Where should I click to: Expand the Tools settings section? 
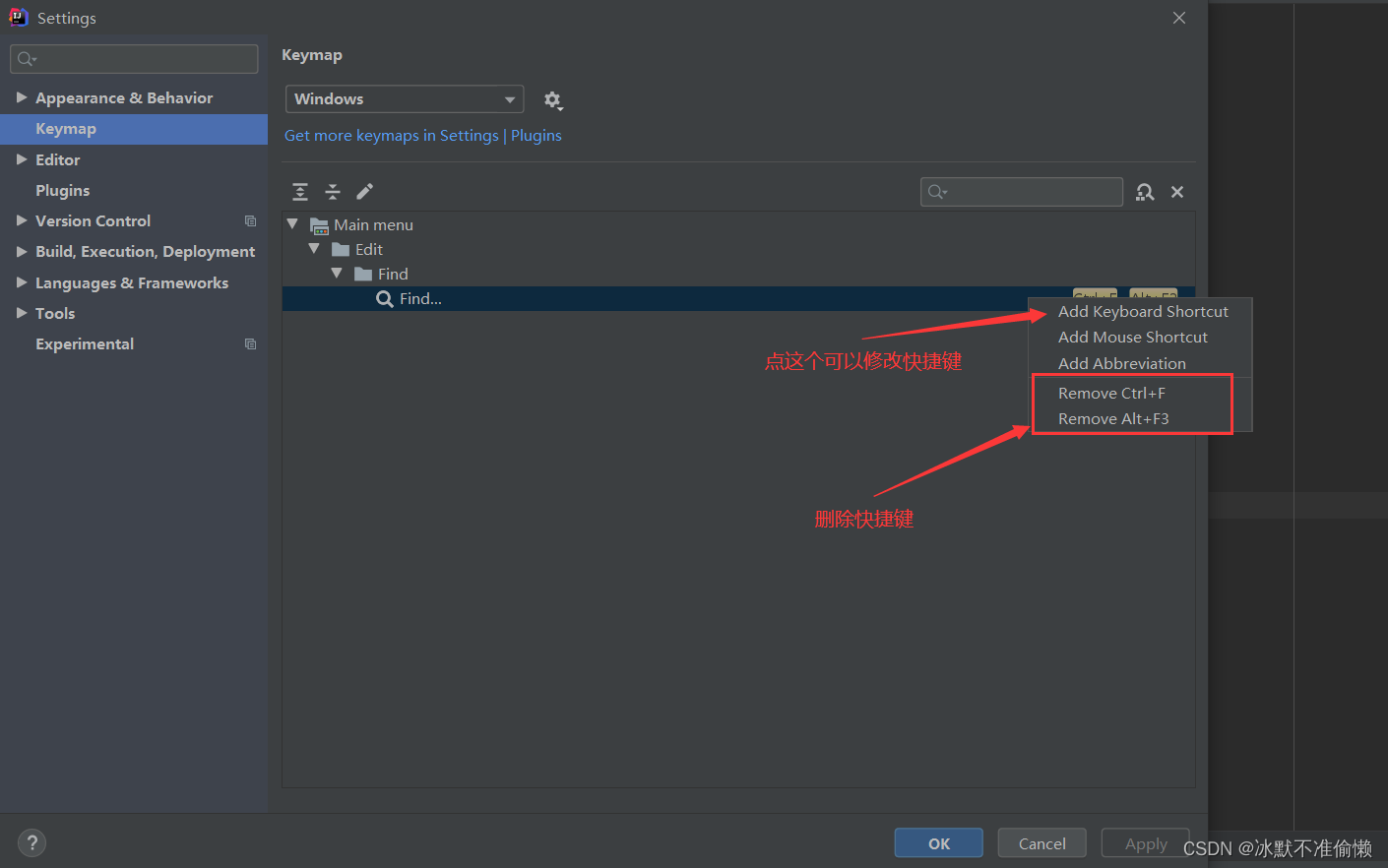click(22, 313)
